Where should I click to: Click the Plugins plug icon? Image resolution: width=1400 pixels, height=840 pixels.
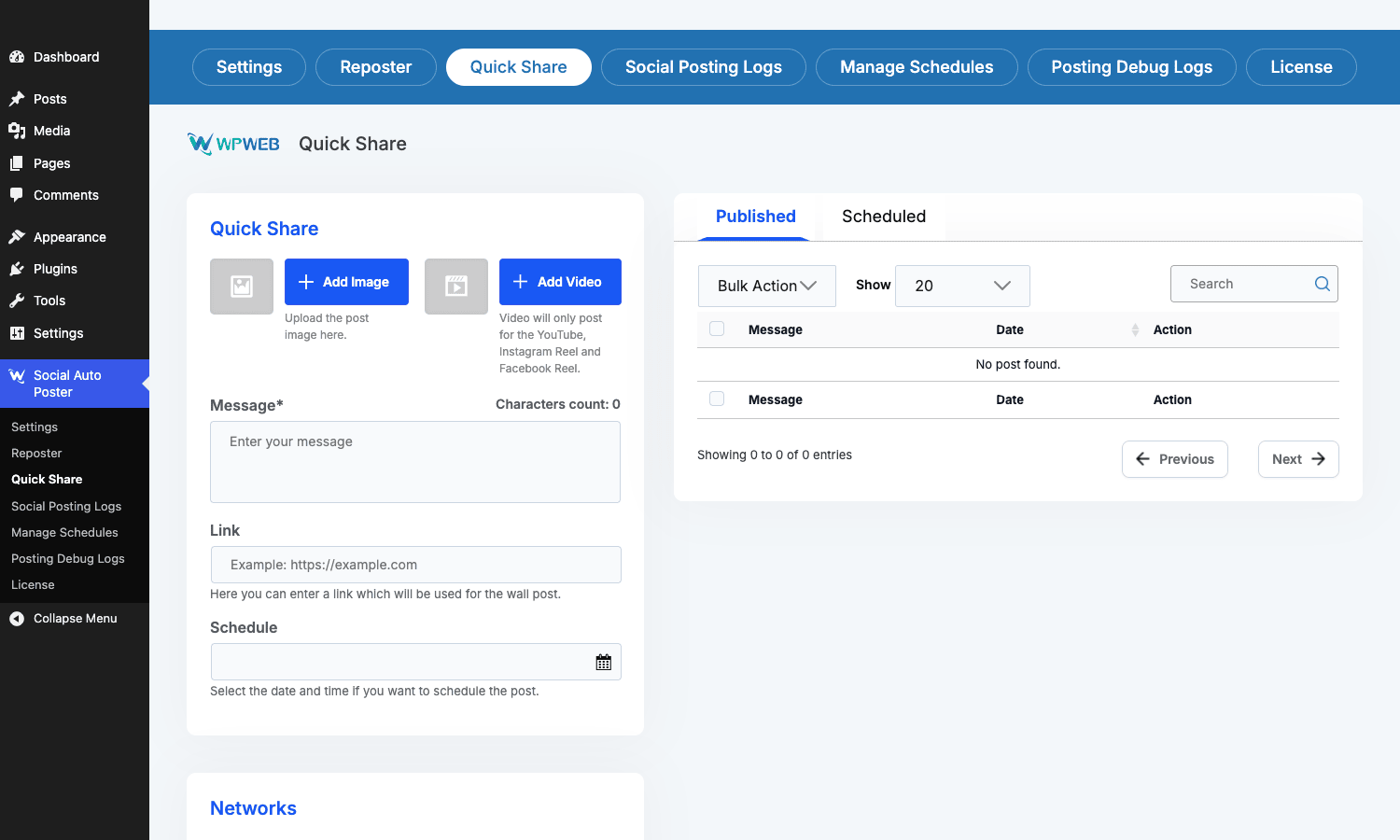pyautogui.click(x=17, y=269)
